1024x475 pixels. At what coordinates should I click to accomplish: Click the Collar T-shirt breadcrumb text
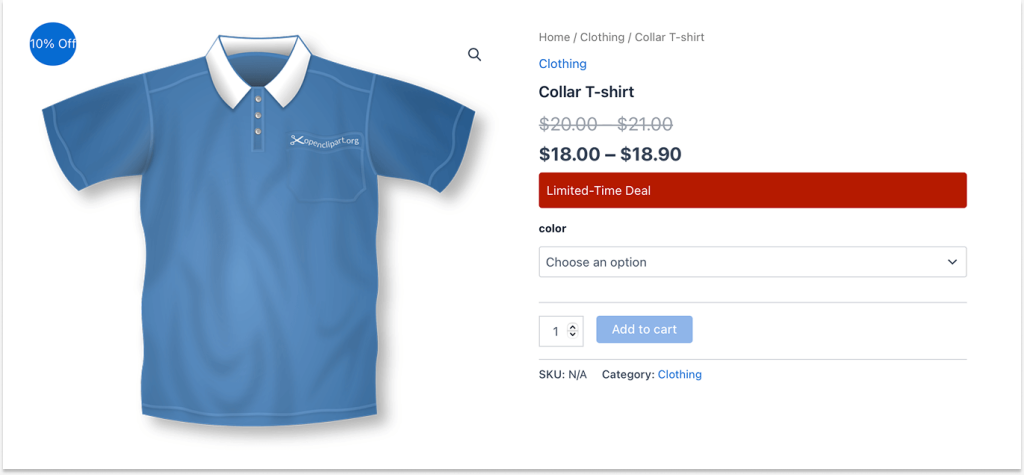click(x=669, y=37)
